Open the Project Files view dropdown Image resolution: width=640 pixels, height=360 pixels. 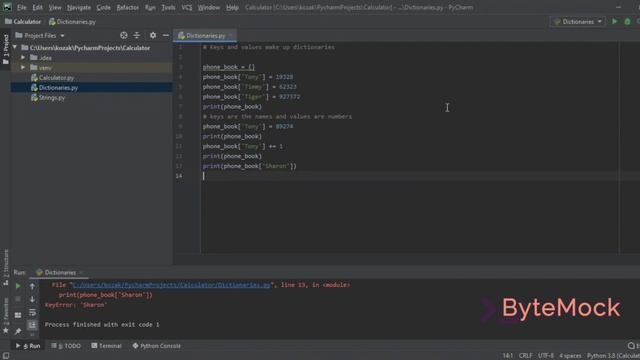40,36
